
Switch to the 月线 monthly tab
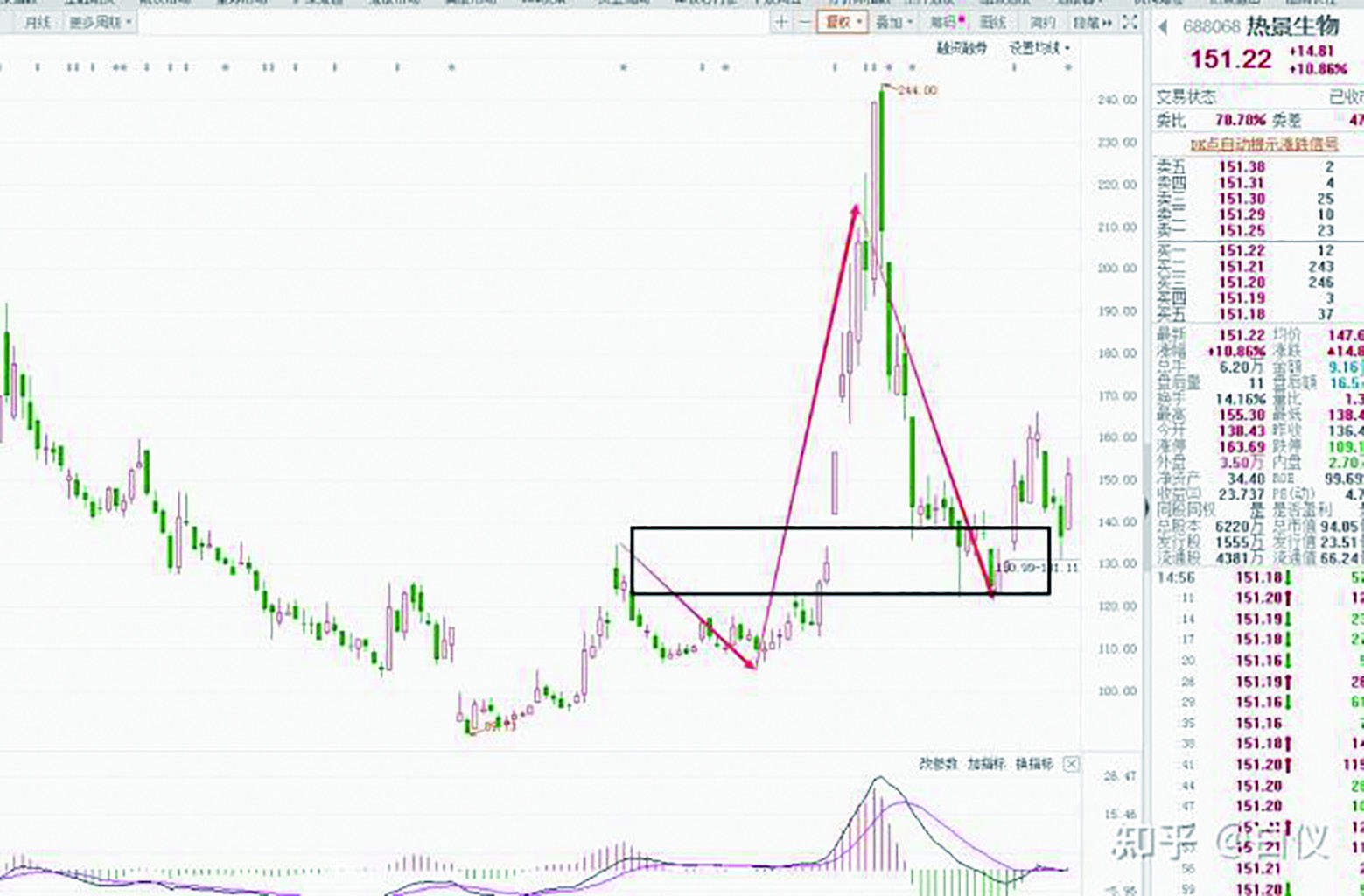coord(37,22)
